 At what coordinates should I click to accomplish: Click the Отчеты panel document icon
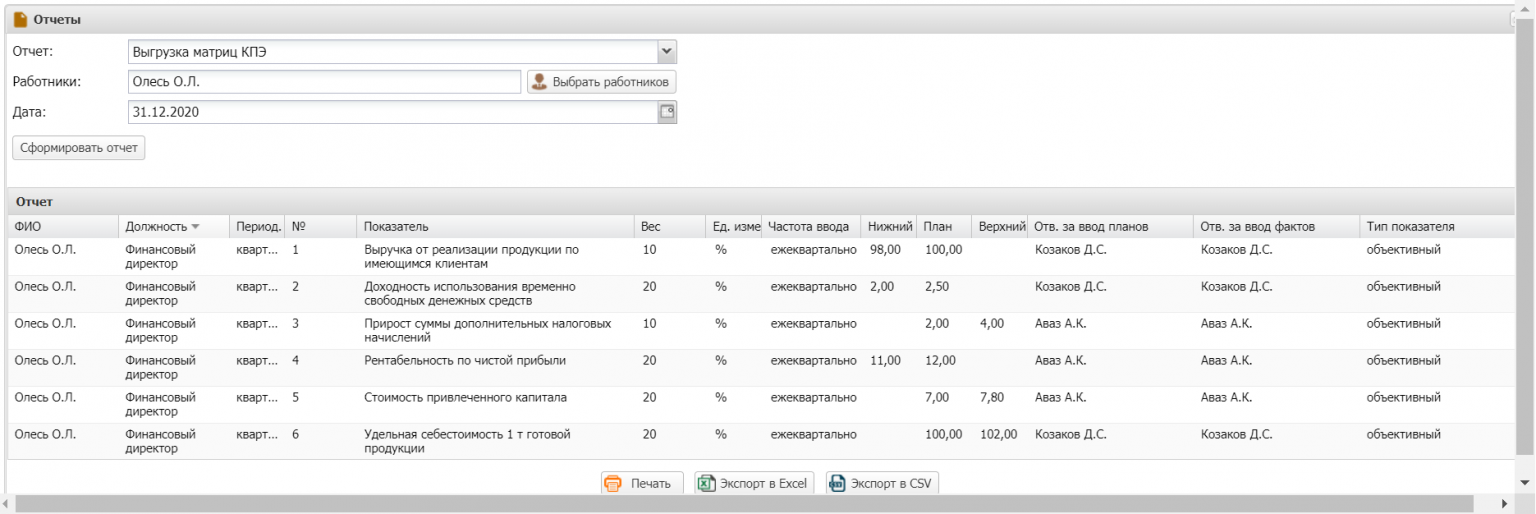pyautogui.click(x=20, y=19)
